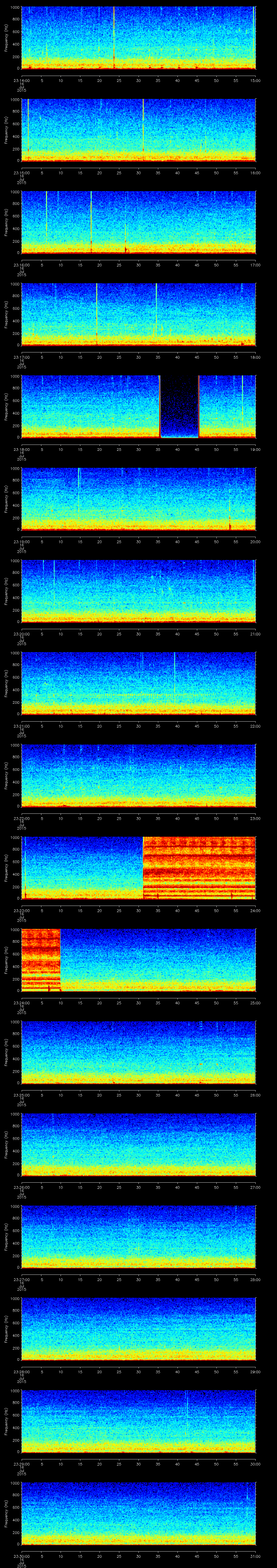
Task: Click the spectrogram panel starting at 23:28:00
Action: pos(139,1329)
